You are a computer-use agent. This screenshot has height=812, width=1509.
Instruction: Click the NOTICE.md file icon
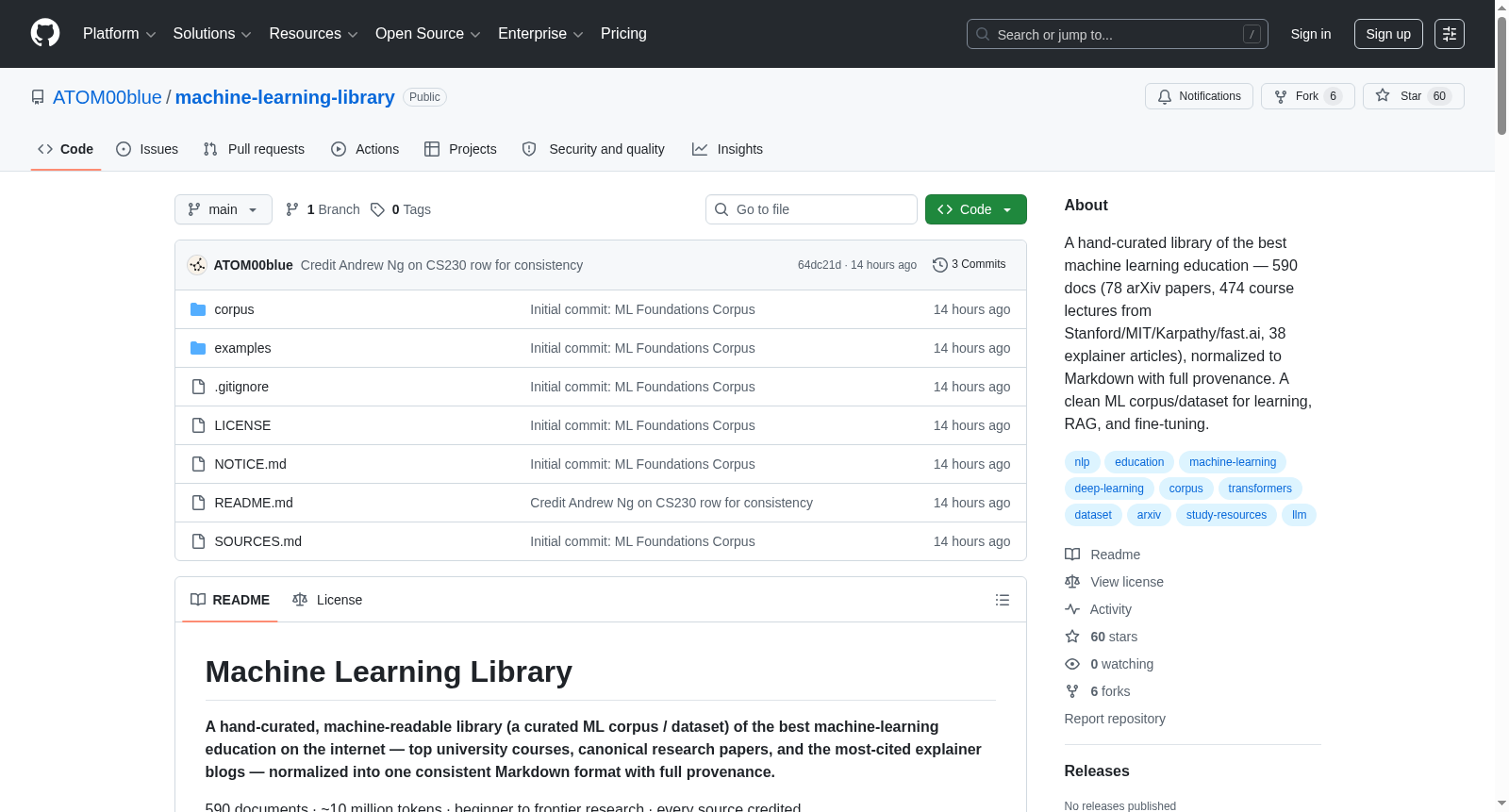(x=198, y=464)
